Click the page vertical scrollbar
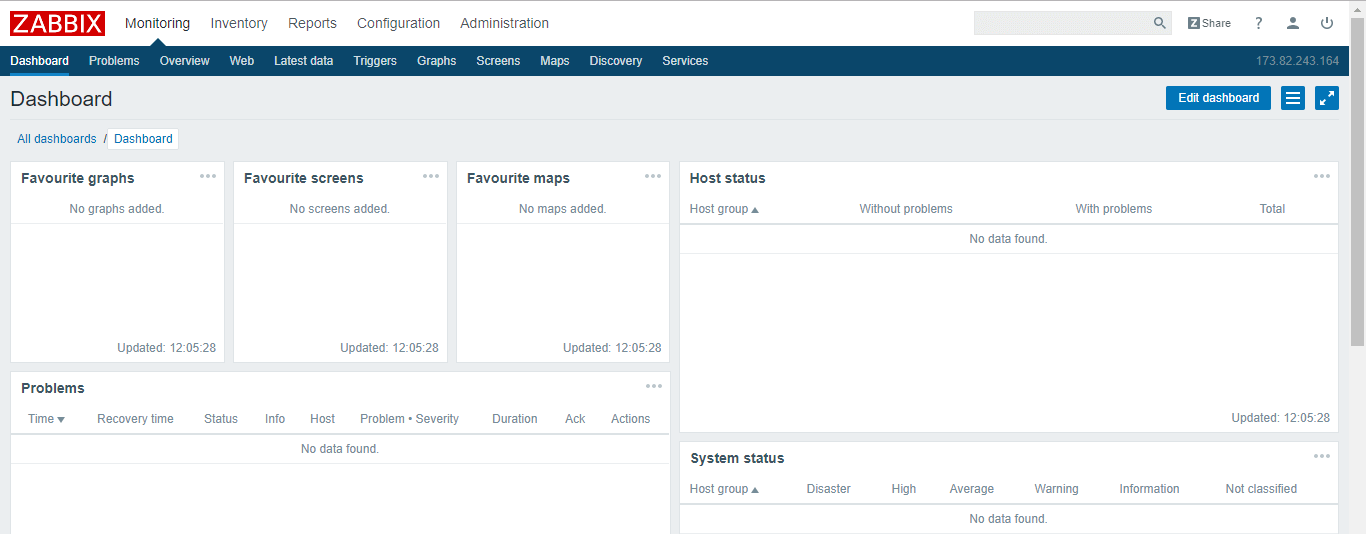This screenshot has height=534, width=1366. pos(1357,180)
